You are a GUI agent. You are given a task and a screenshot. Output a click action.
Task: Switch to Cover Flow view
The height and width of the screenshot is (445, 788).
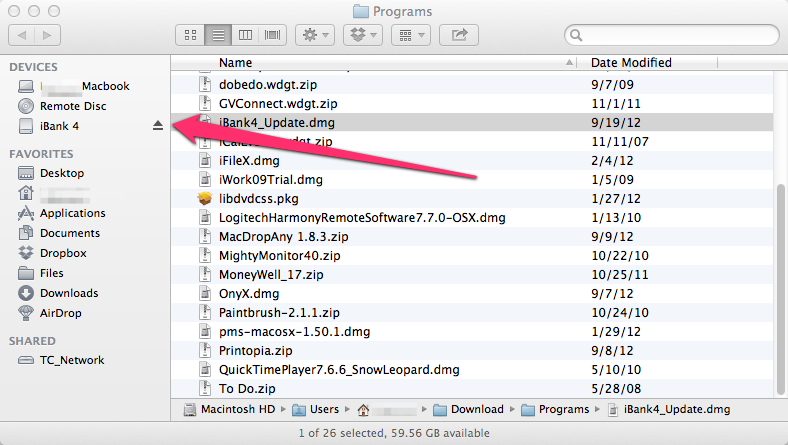[272, 35]
